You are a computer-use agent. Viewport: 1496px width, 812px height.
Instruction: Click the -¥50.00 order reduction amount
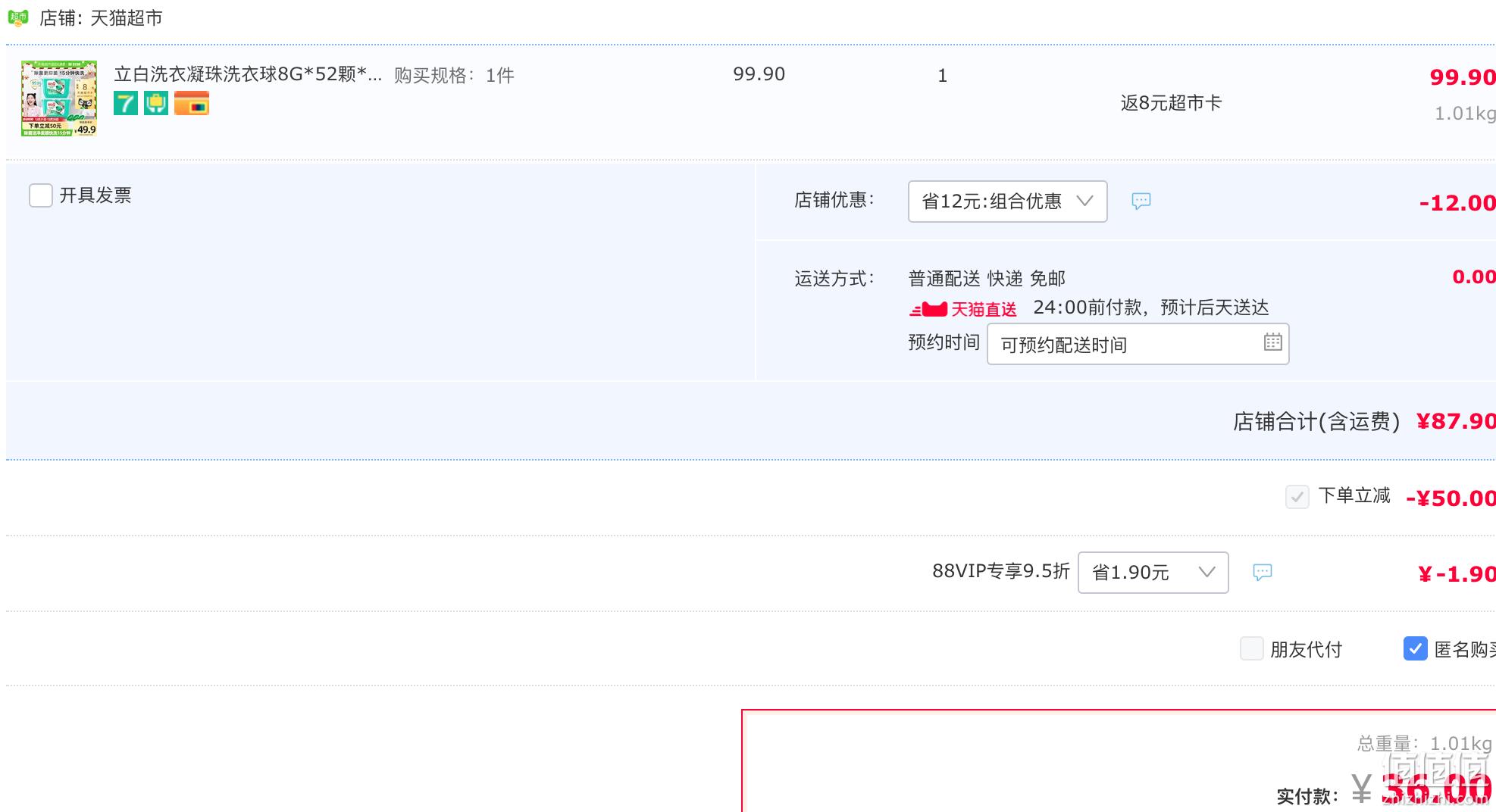pos(1451,498)
